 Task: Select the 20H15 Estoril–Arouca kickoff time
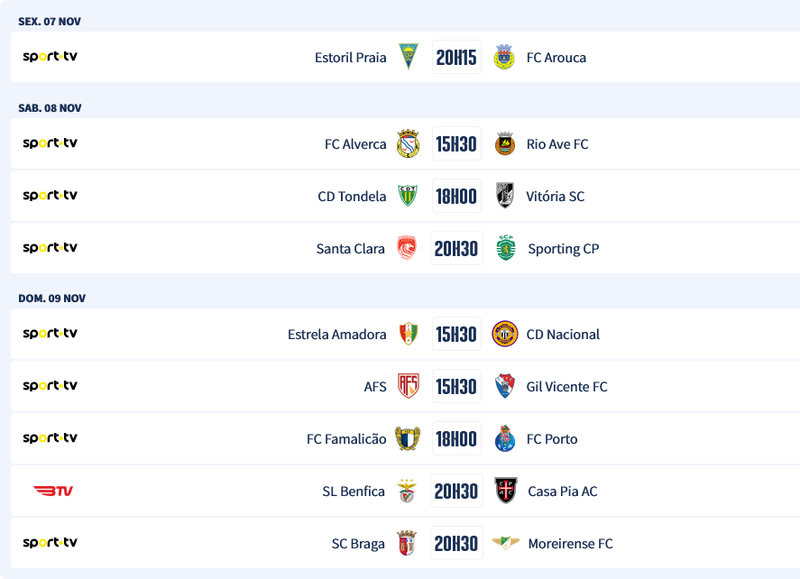pos(456,57)
